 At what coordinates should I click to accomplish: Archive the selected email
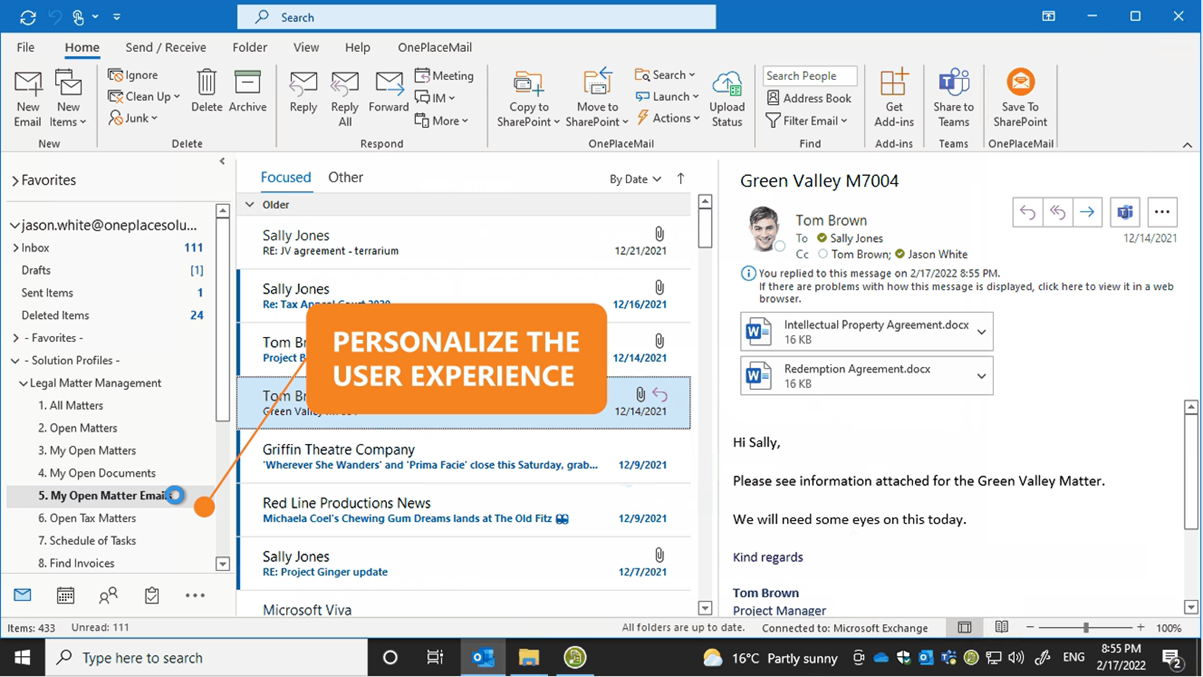247,91
